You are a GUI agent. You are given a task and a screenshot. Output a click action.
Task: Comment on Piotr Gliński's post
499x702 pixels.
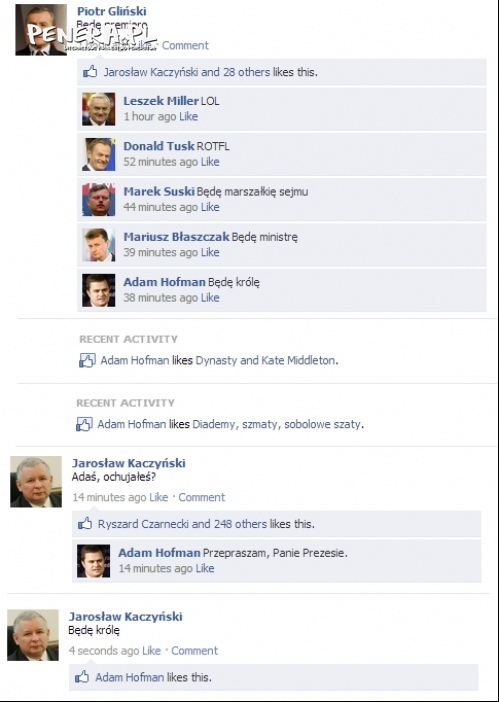click(x=185, y=45)
